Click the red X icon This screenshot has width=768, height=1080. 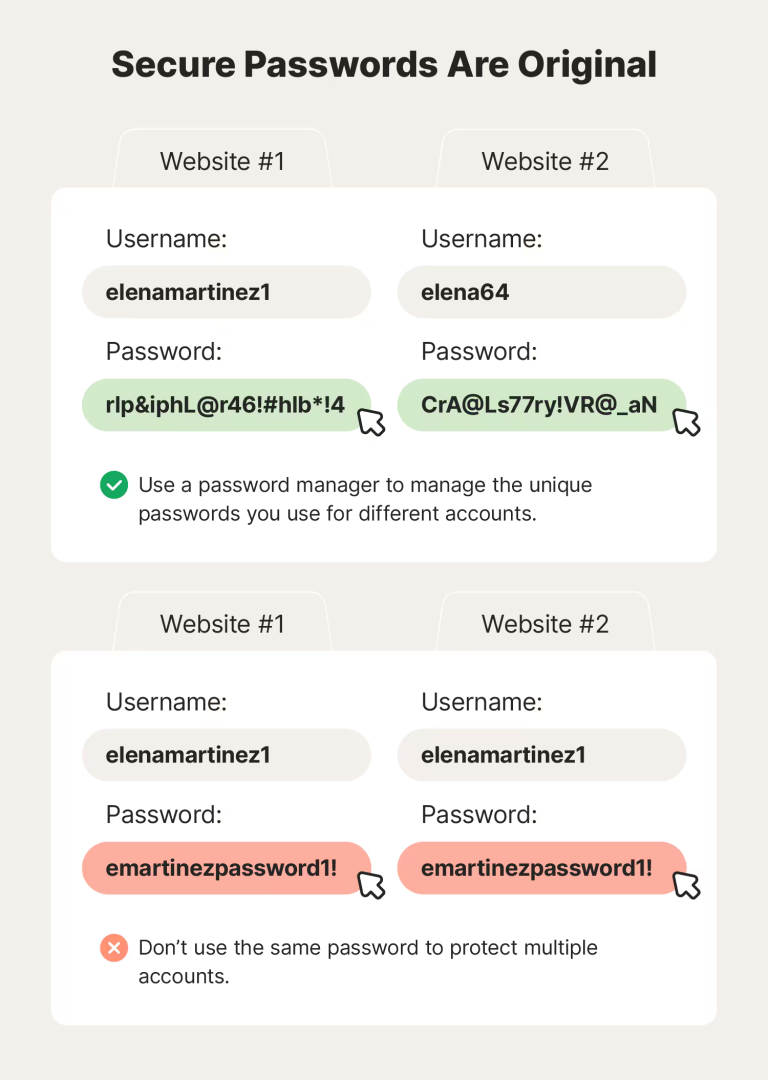[114, 948]
